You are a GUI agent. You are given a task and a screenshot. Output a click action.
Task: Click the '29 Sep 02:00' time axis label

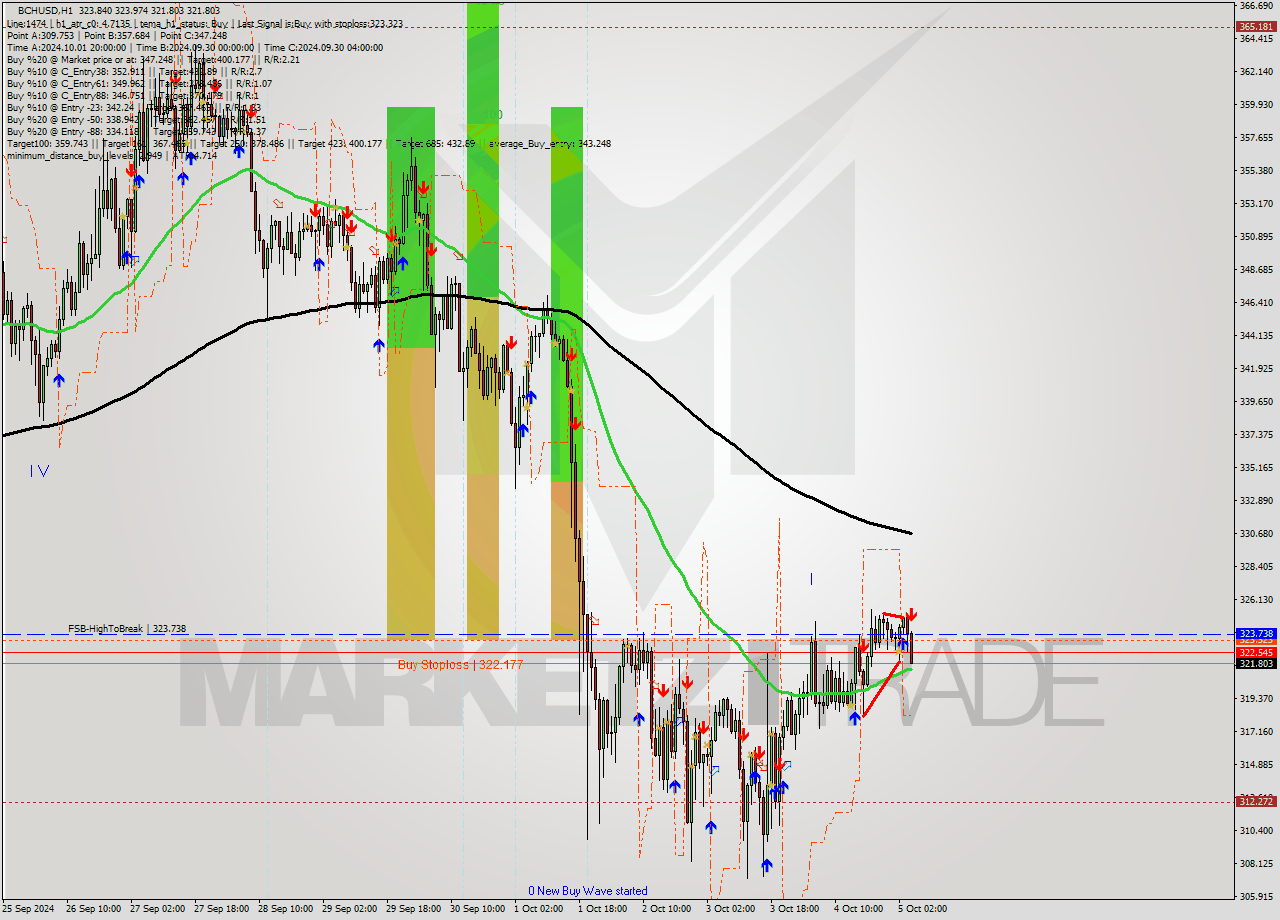pos(349,909)
